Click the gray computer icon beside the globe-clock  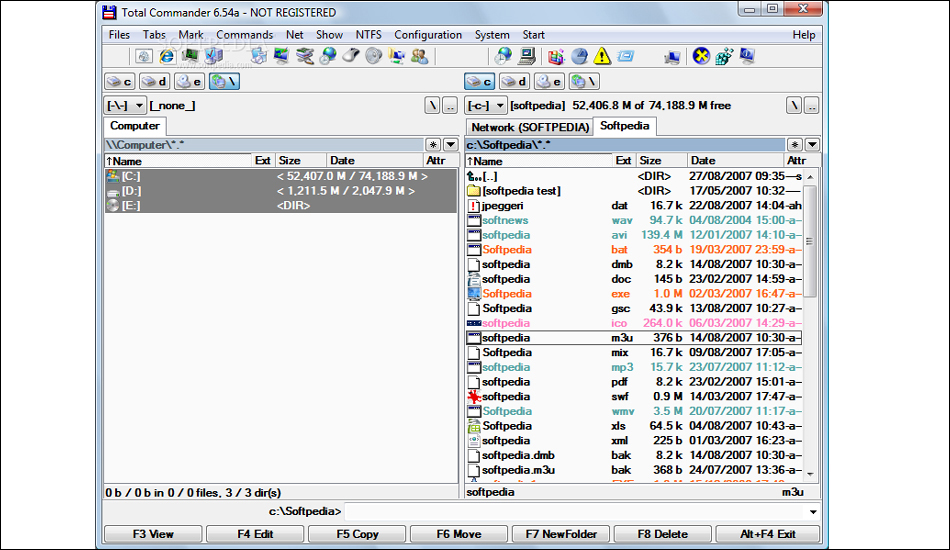pyautogui.click(x=527, y=56)
